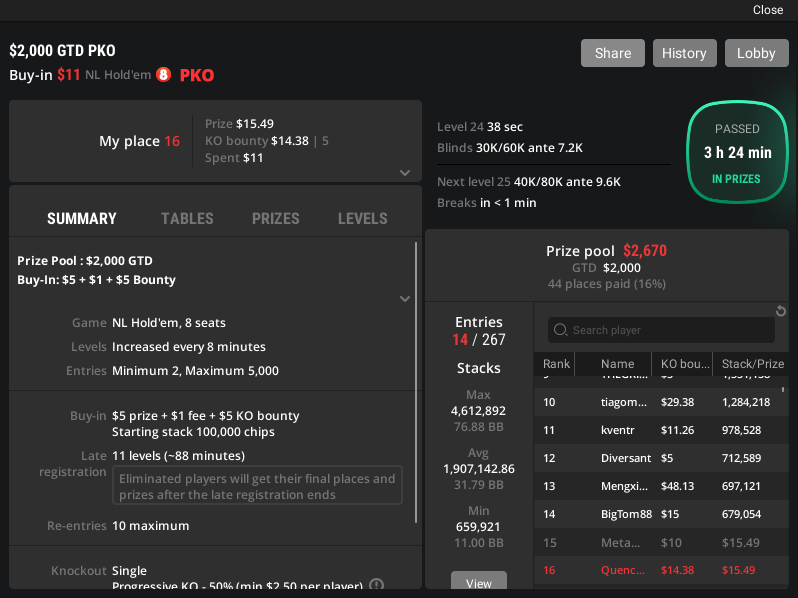This screenshot has width=798, height=598.
Task: Click Blinds 30K/60K ante 7.2K text
Action: click(x=510, y=148)
